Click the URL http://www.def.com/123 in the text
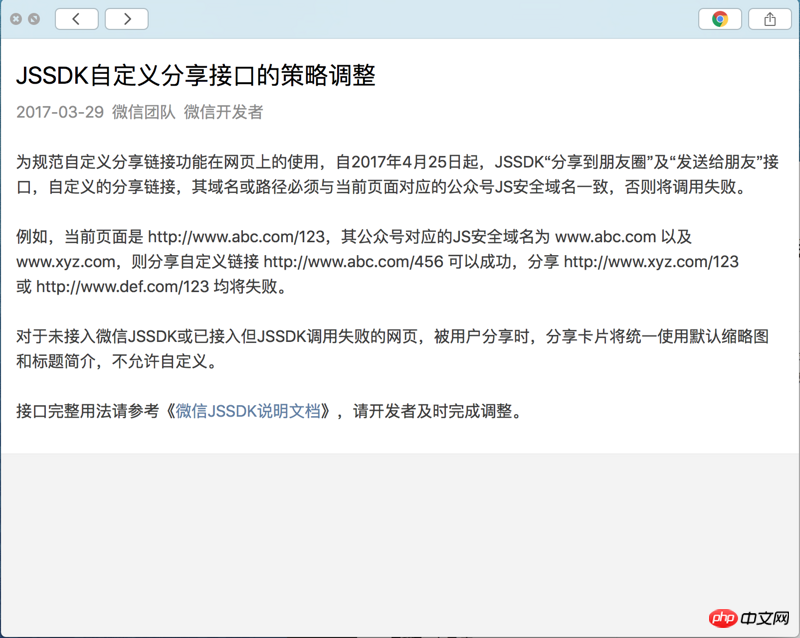The width and height of the screenshot is (800, 638). [122, 287]
